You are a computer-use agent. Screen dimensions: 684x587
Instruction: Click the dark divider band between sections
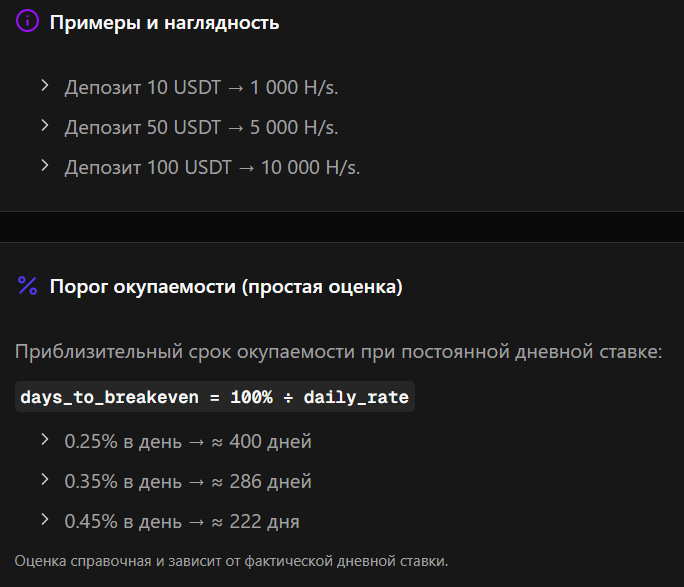(x=342, y=227)
